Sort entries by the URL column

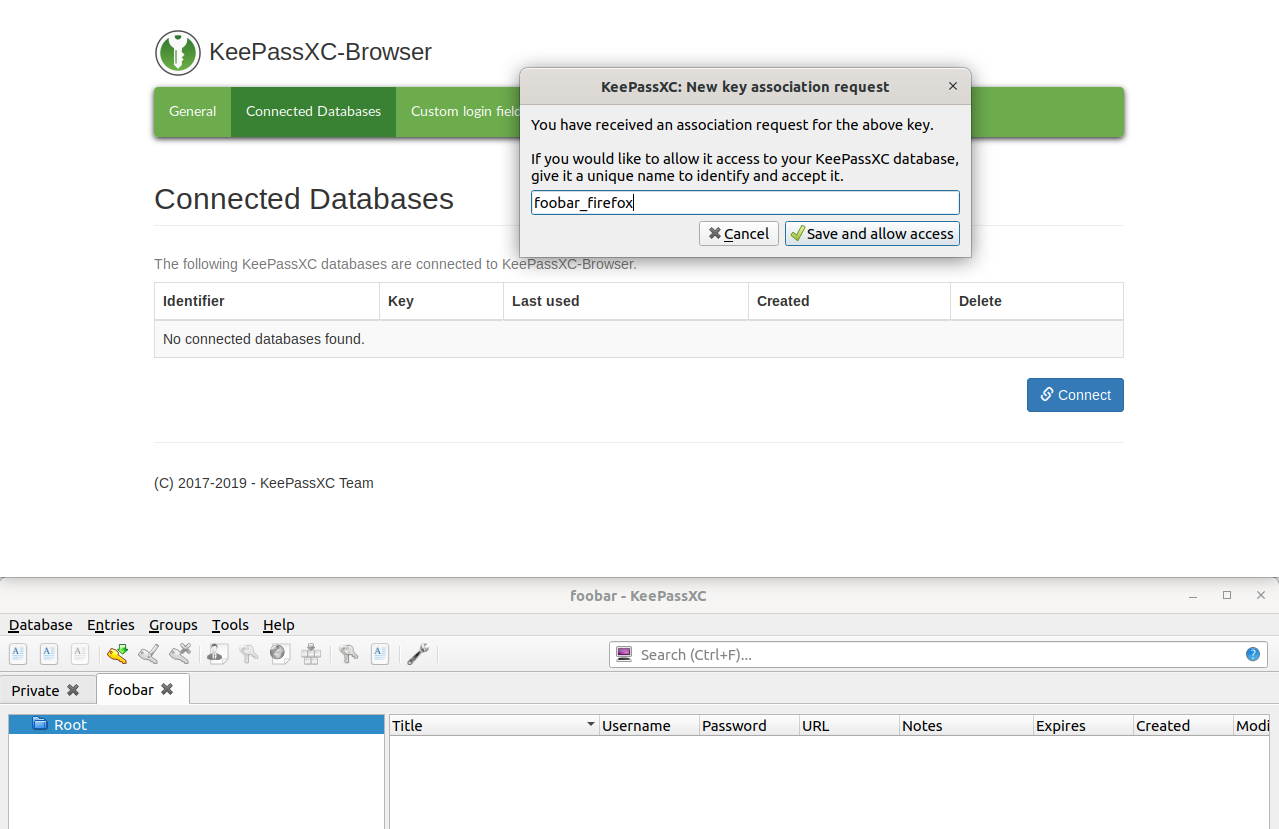[849, 725]
